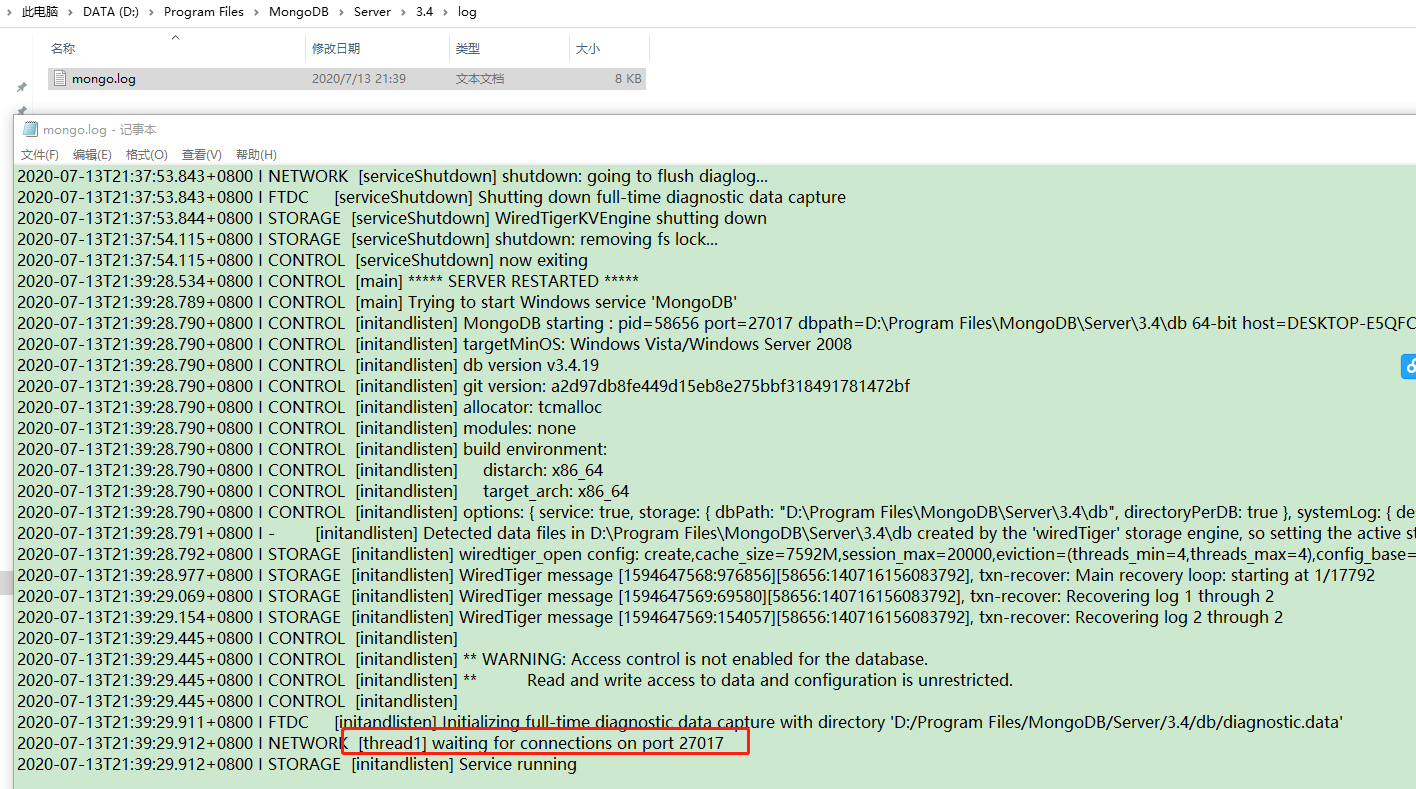
Task: Open the 格式(O) menu in Notepad
Action: coord(146,154)
